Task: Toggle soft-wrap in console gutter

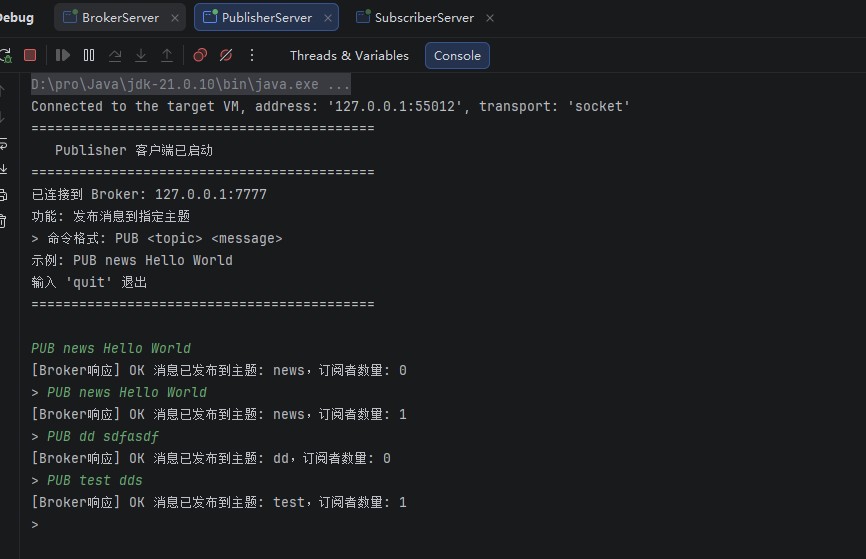Action: tap(3, 144)
